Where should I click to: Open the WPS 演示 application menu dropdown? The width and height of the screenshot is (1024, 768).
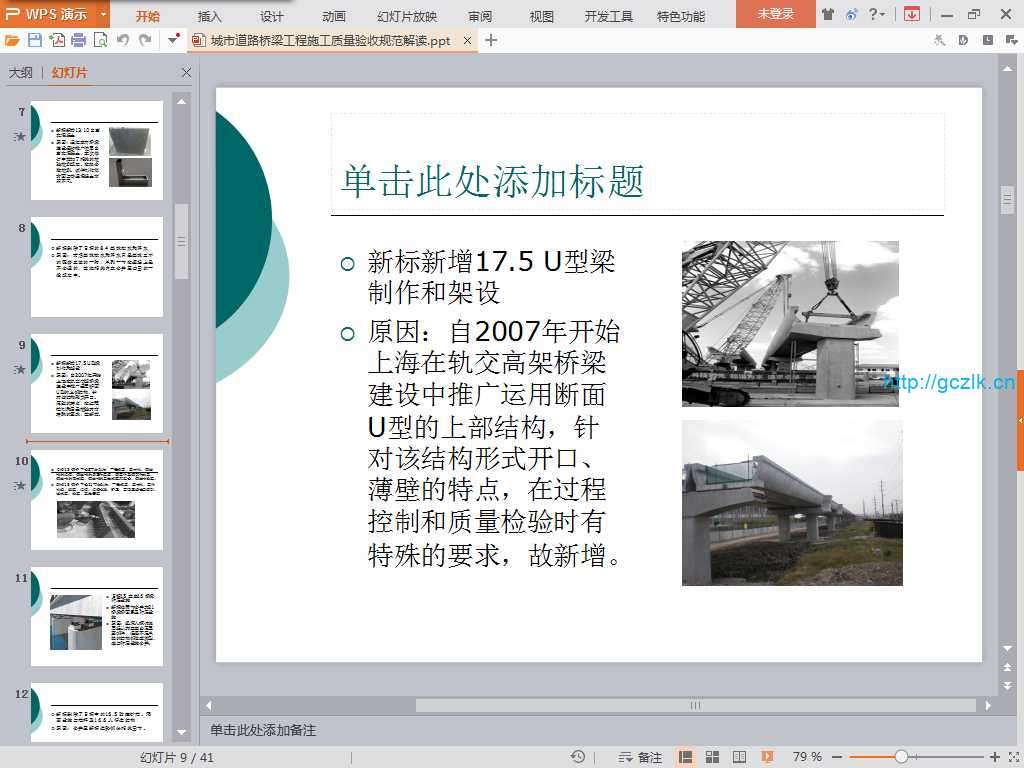104,14
